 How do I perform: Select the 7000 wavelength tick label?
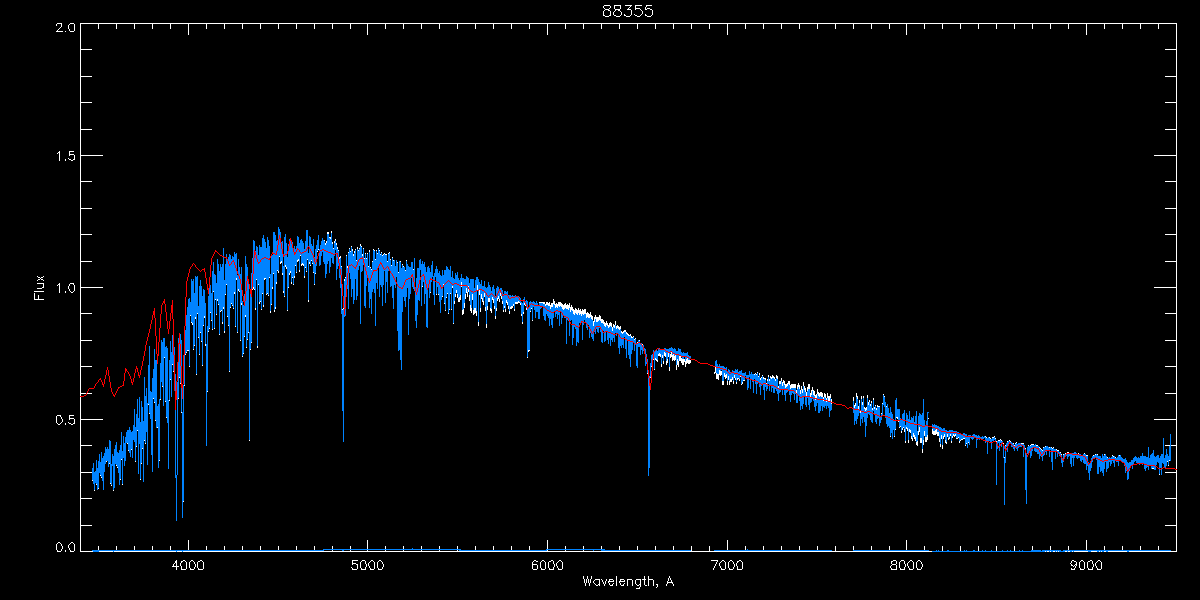[727, 565]
